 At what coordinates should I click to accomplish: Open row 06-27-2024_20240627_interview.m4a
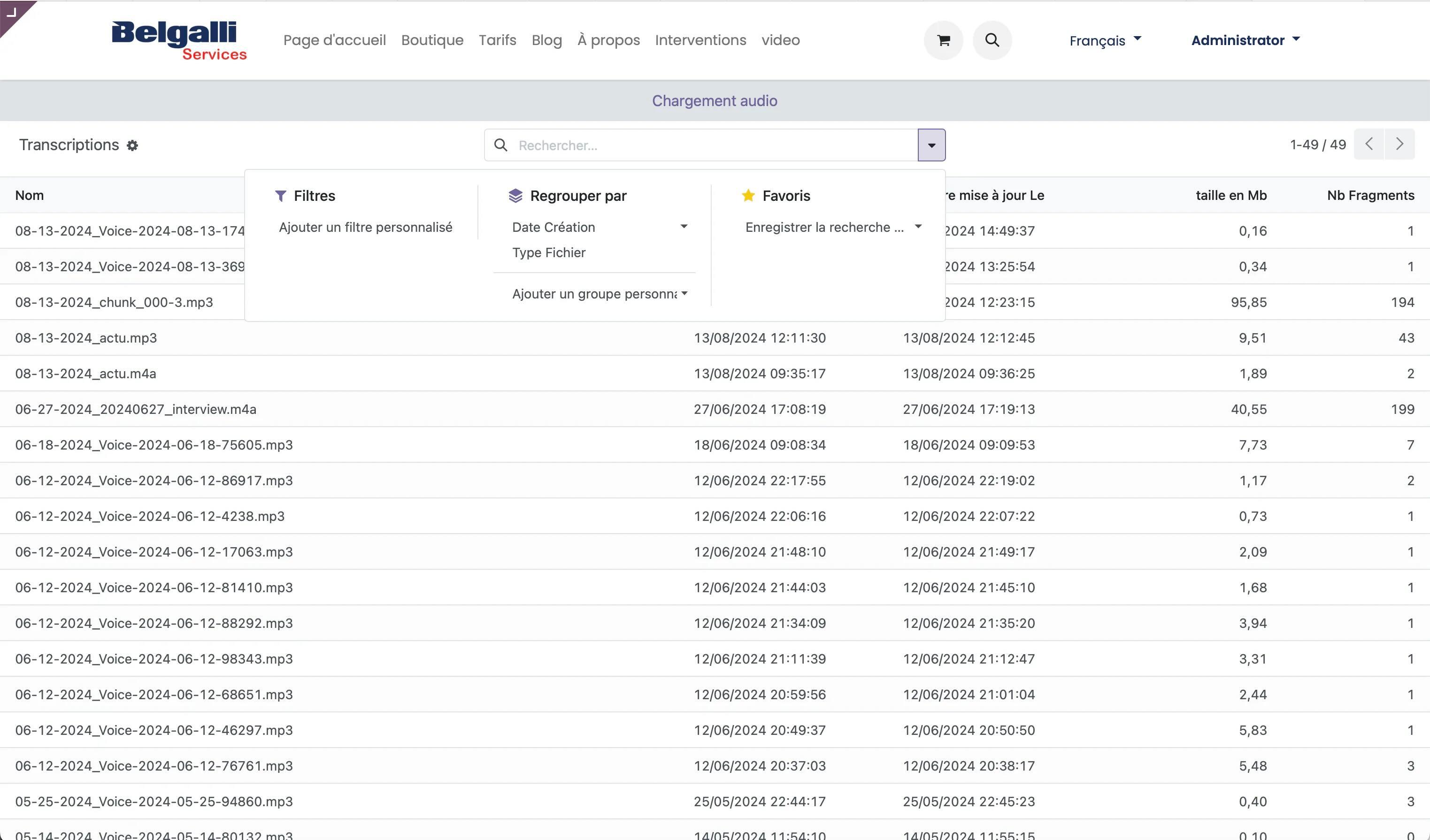click(x=715, y=409)
